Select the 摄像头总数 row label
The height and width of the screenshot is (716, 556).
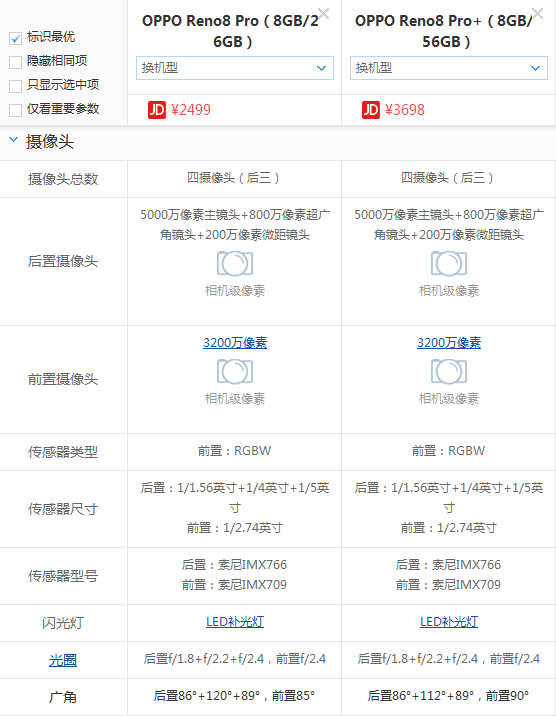point(63,179)
